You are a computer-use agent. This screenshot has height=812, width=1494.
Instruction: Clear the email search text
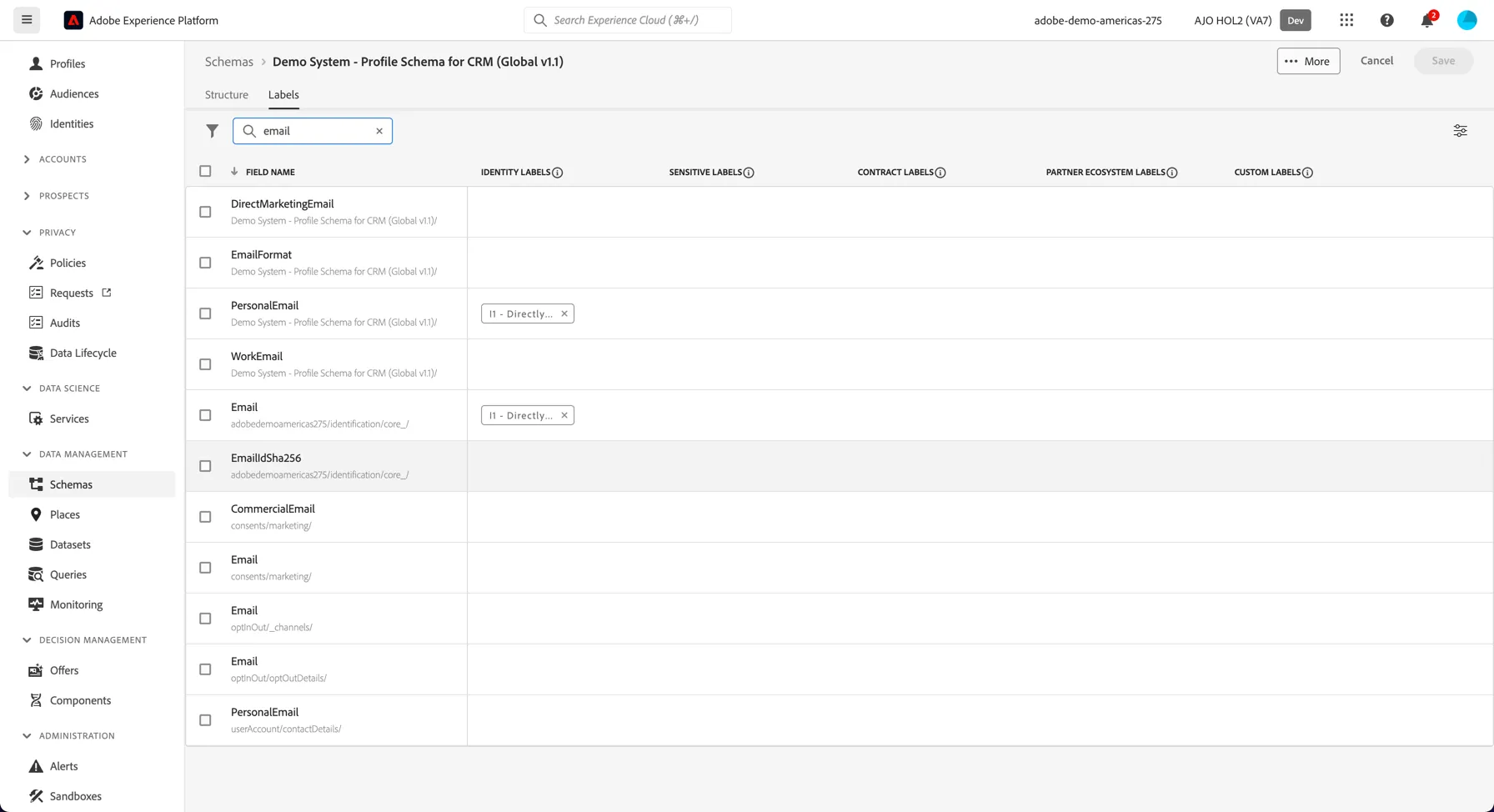pos(379,131)
